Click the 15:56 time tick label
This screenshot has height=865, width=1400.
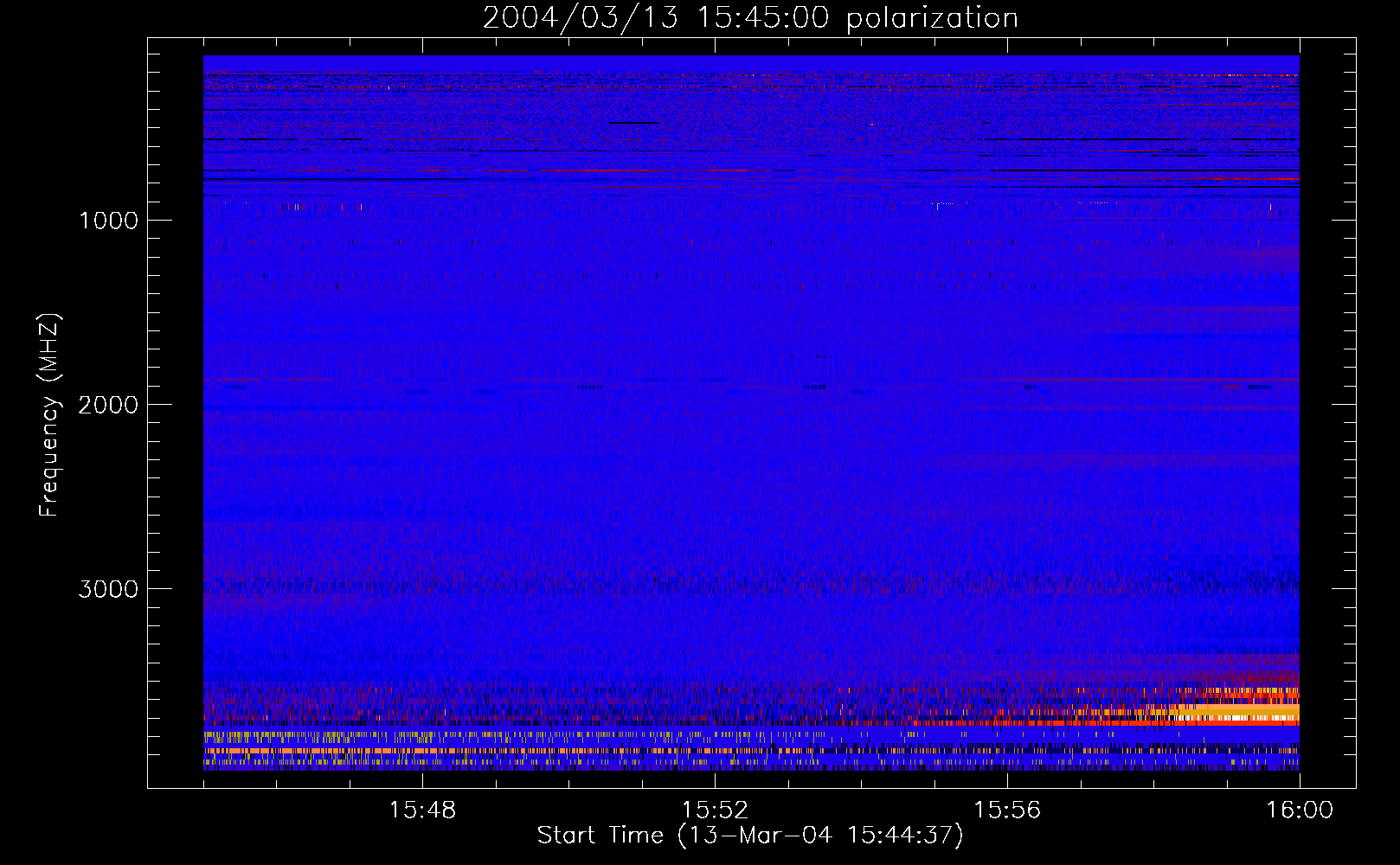pos(1007,811)
